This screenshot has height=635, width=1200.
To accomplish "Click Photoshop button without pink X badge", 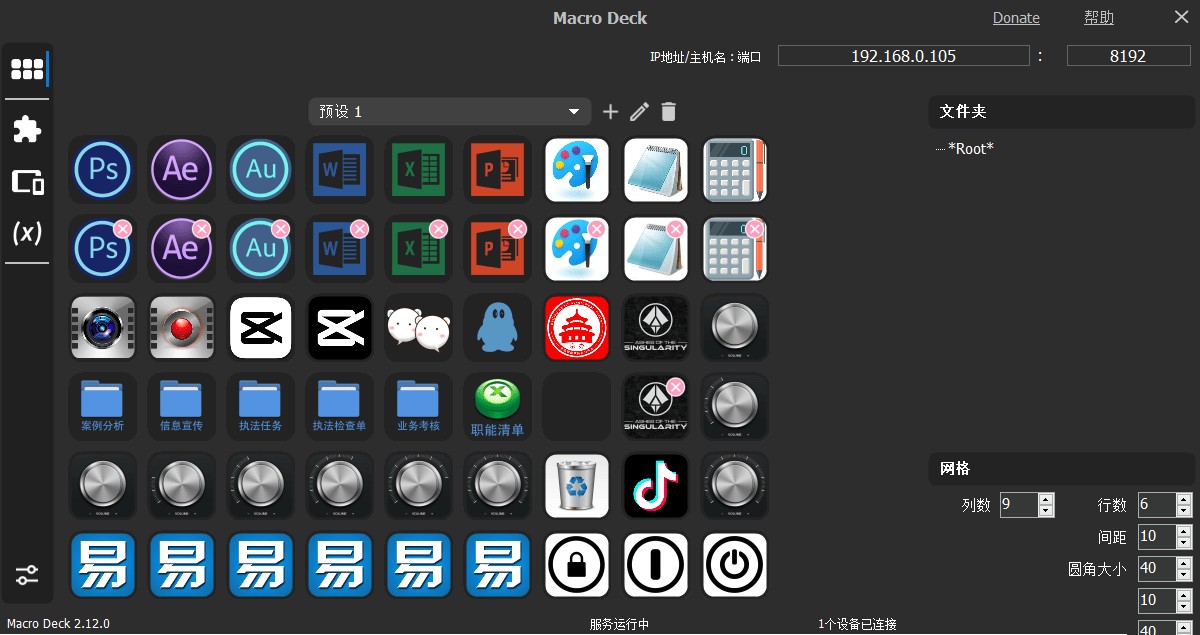I will 102,169.
